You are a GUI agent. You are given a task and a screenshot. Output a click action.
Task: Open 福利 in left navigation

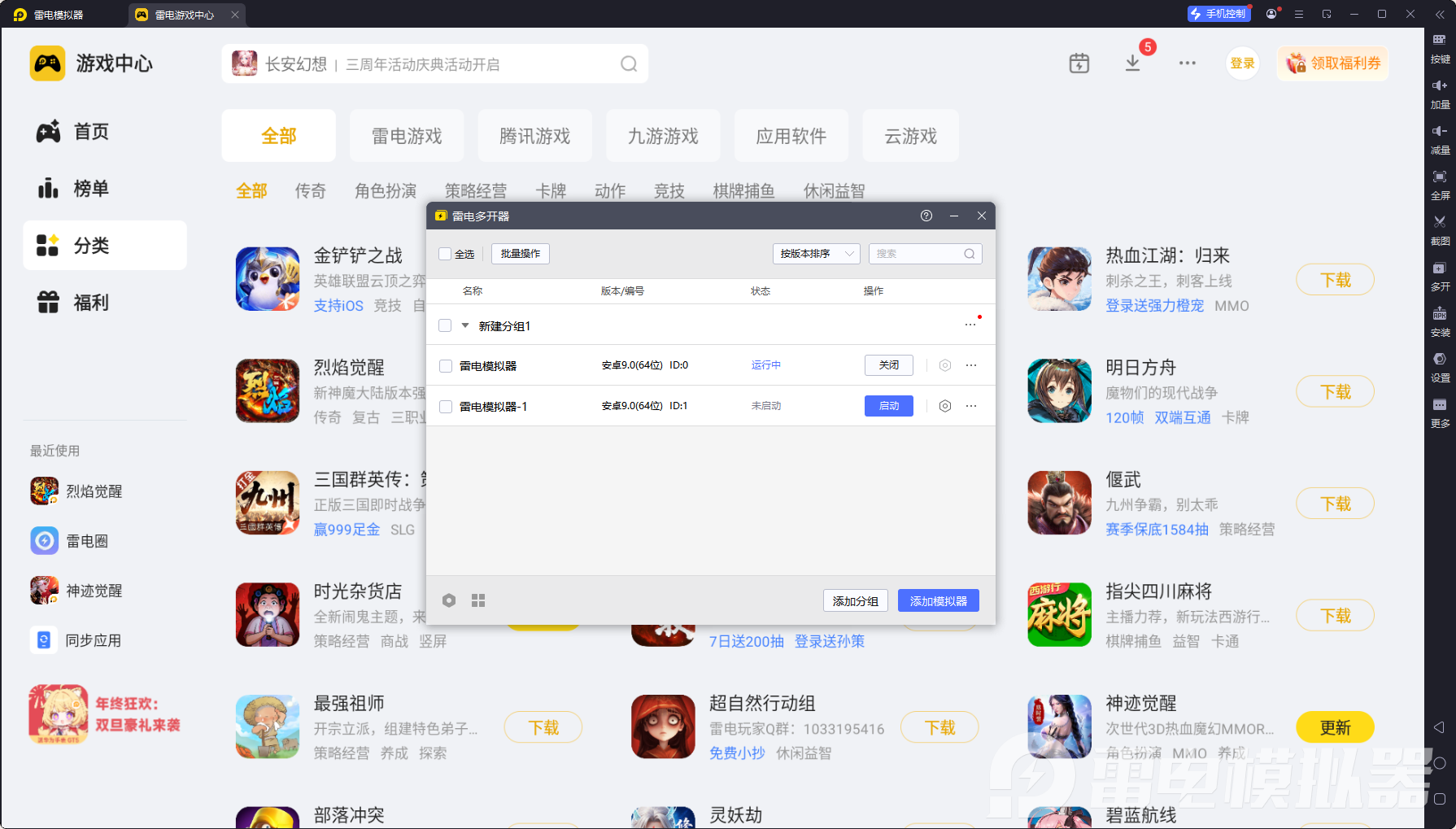click(105, 303)
